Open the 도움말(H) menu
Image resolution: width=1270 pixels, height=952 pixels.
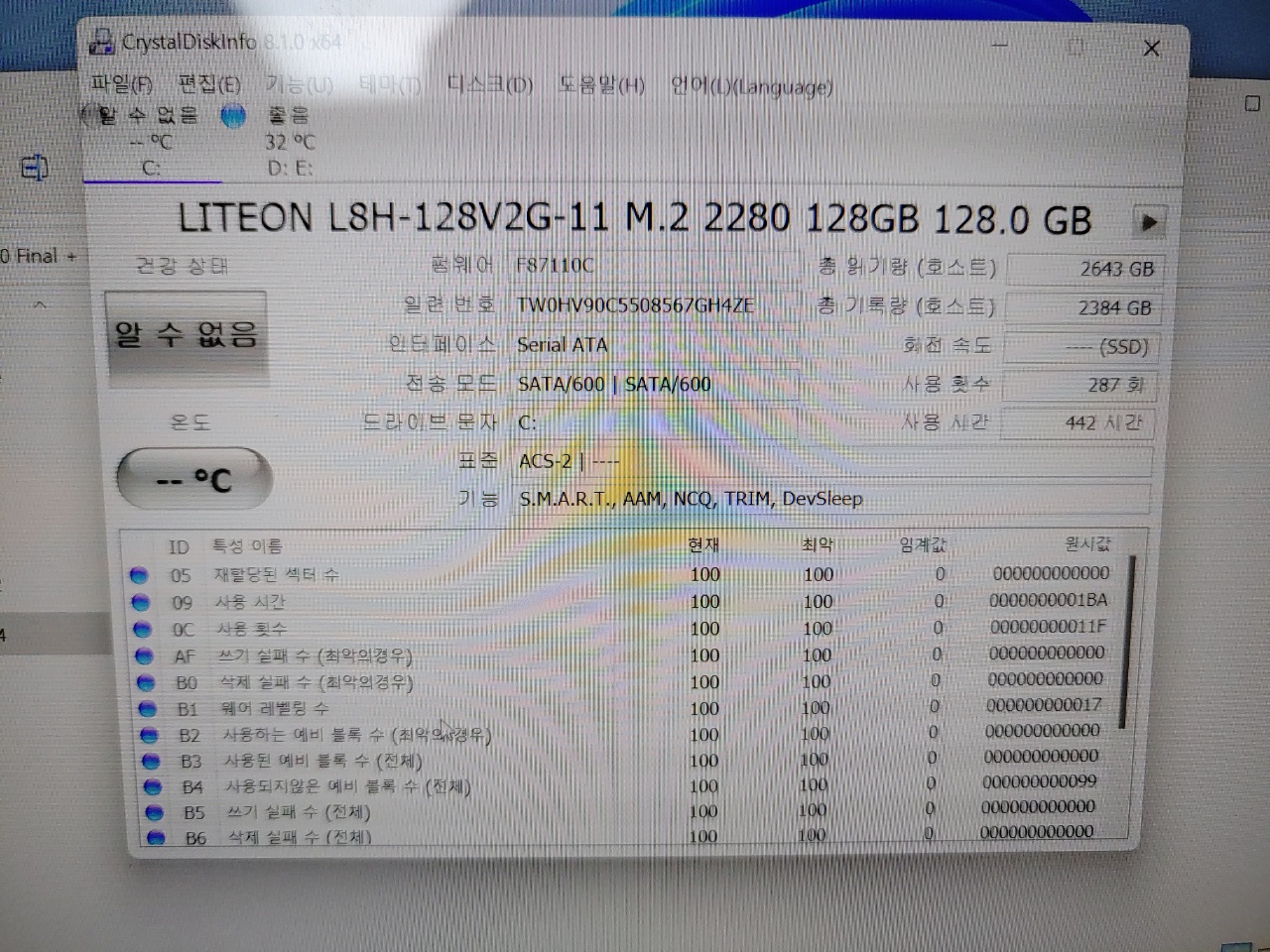click(x=601, y=86)
